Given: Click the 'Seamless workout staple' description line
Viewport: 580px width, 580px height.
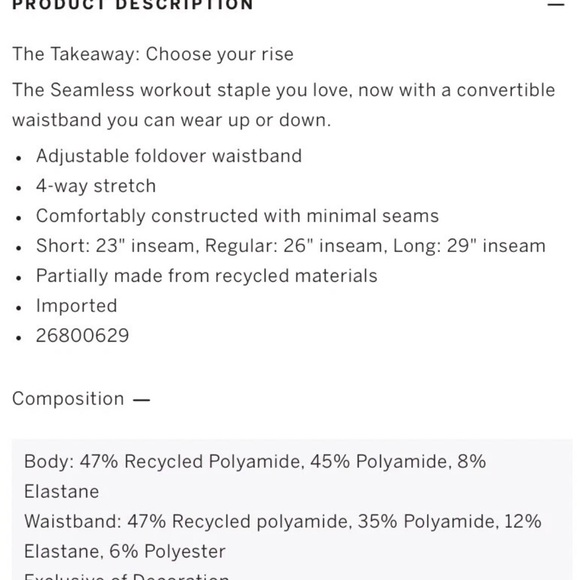Looking at the screenshot, I should (x=283, y=90).
